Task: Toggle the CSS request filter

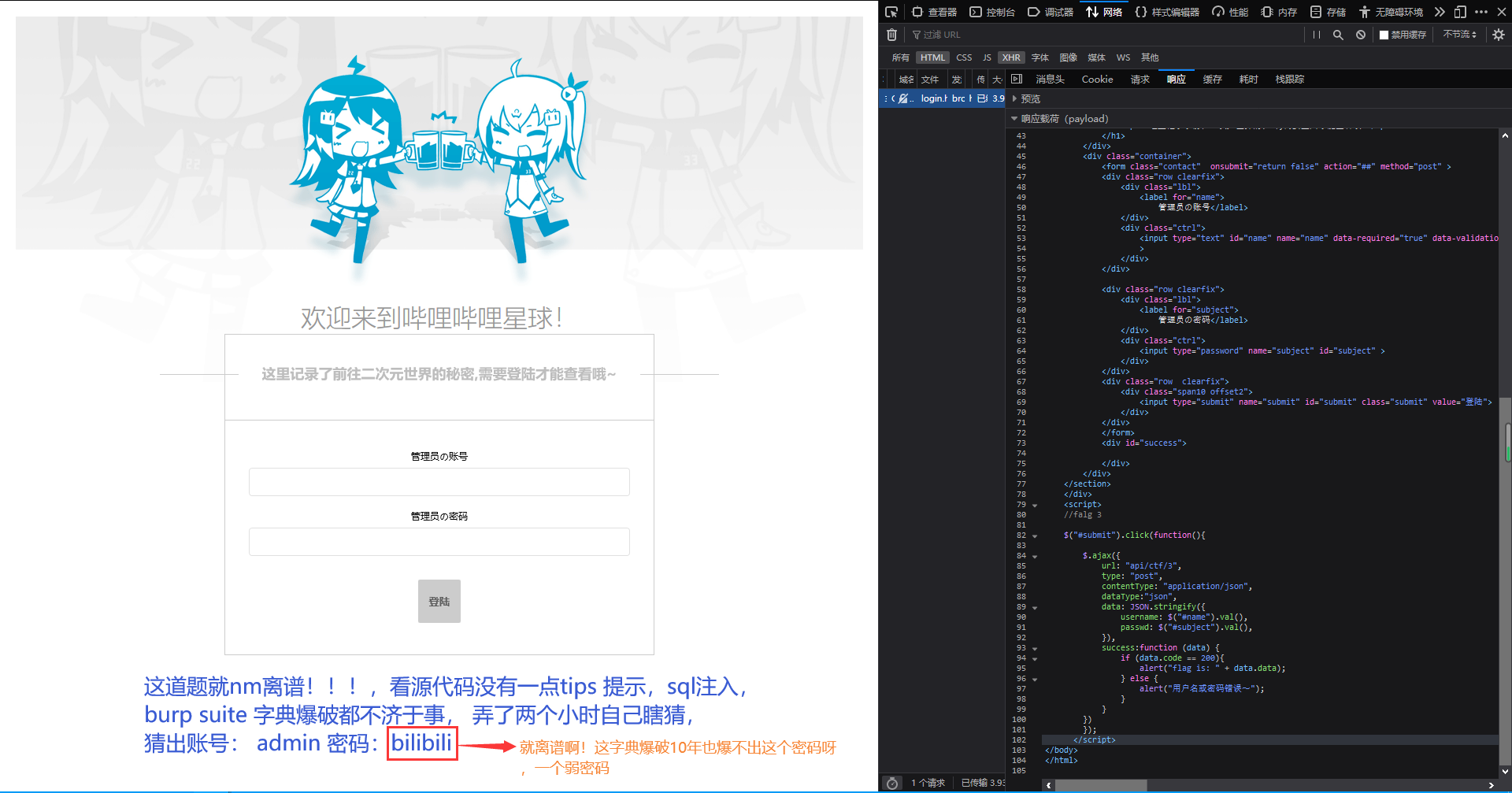Action: pyautogui.click(x=964, y=57)
